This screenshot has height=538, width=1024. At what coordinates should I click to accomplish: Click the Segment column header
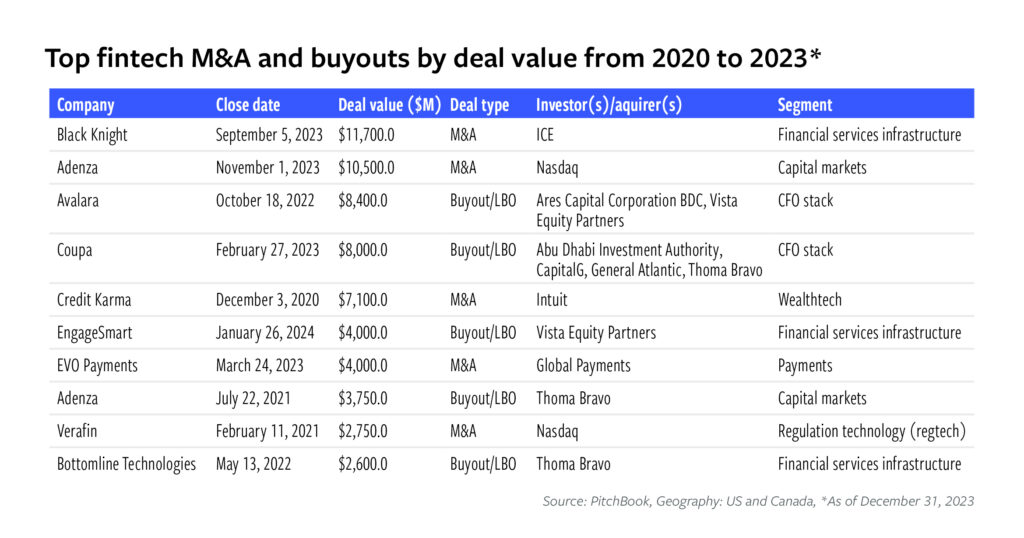click(805, 105)
